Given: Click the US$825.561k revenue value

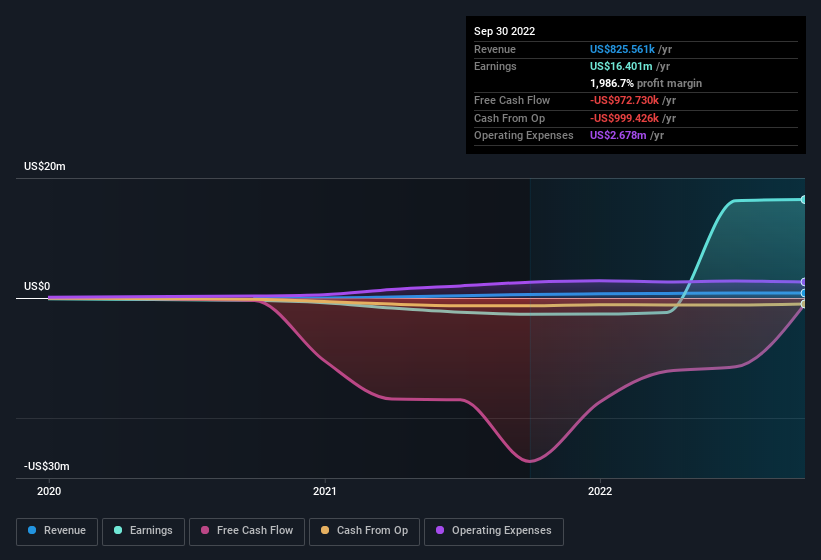Looking at the screenshot, I should [x=622, y=49].
